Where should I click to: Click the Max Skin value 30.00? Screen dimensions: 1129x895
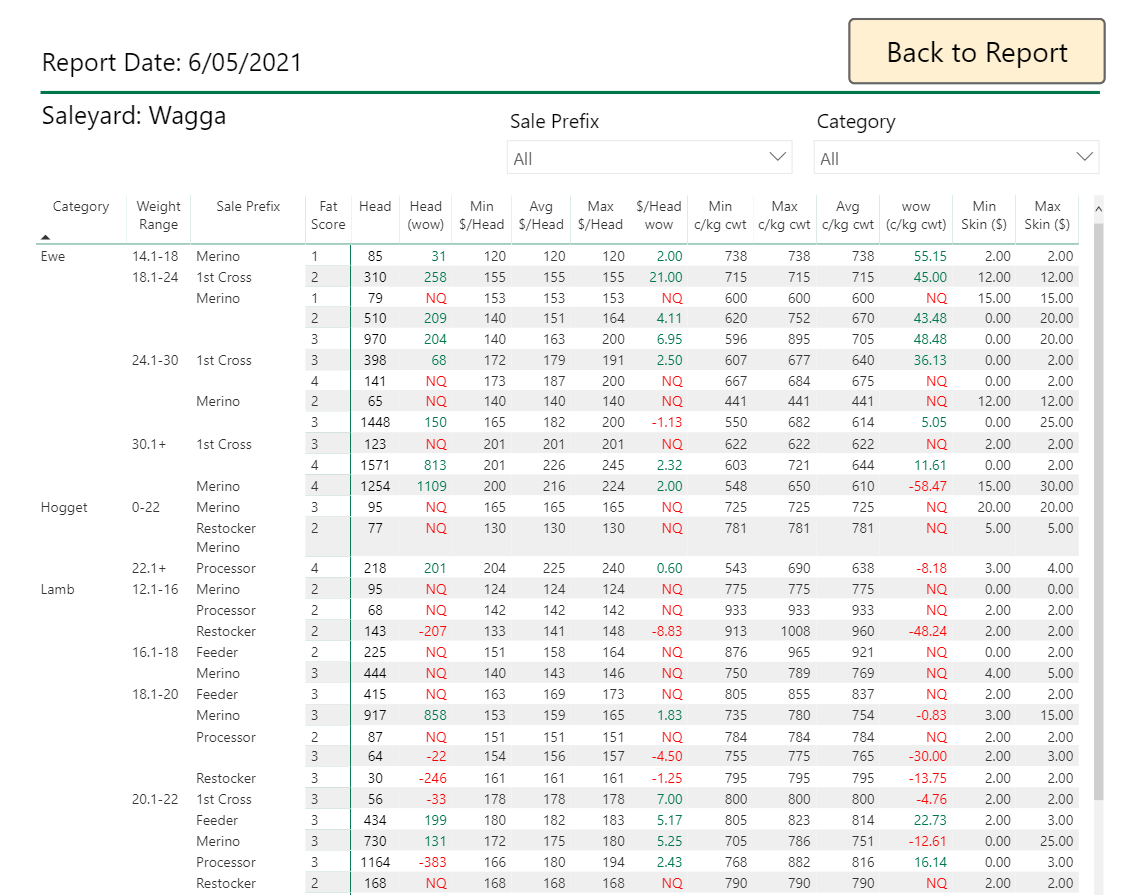[1056, 486]
